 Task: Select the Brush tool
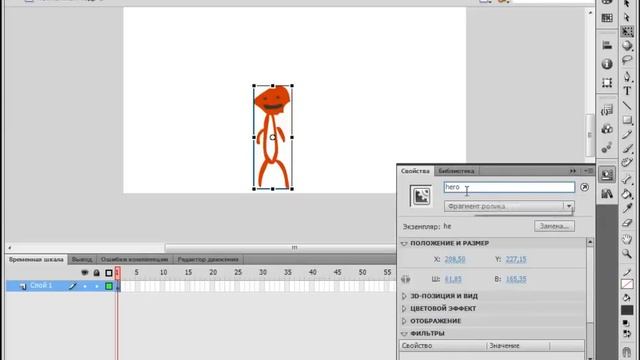click(627, 149)
